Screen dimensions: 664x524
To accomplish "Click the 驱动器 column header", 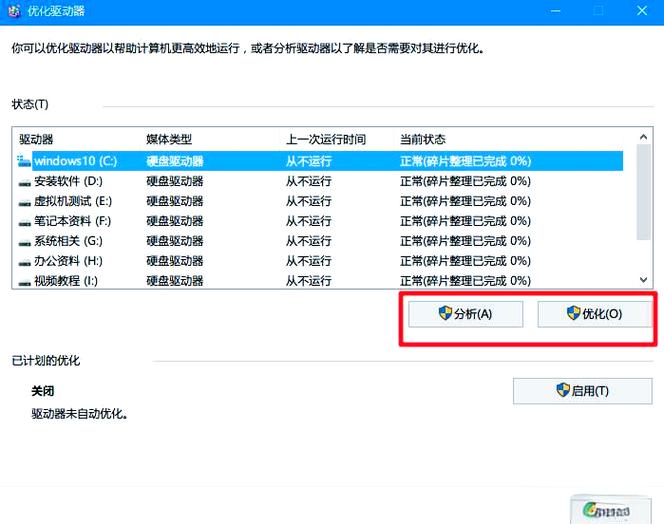I will (x=36, y=139).
